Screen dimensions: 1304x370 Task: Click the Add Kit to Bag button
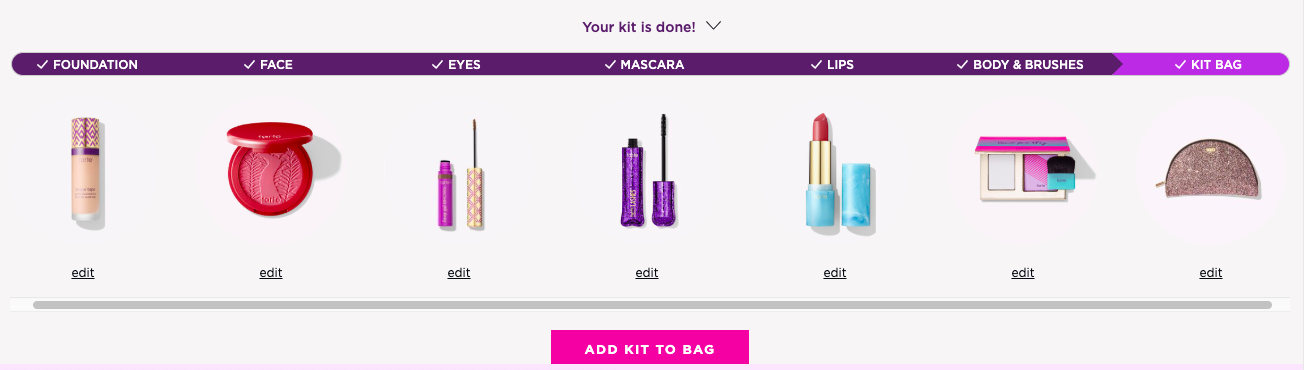pyautogui.click(x=650, y=349)
